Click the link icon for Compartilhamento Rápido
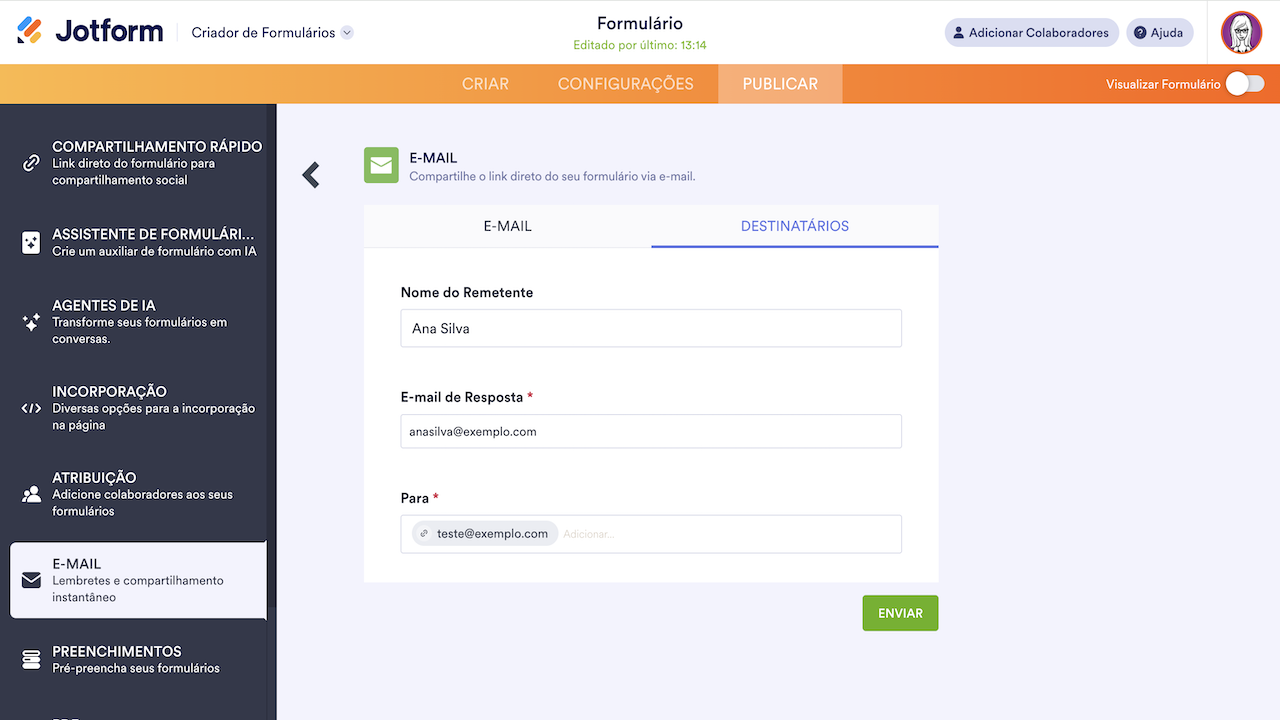The height and width of the screenshot is (720, 1280). pyautogui.click(x=31, y=163)
